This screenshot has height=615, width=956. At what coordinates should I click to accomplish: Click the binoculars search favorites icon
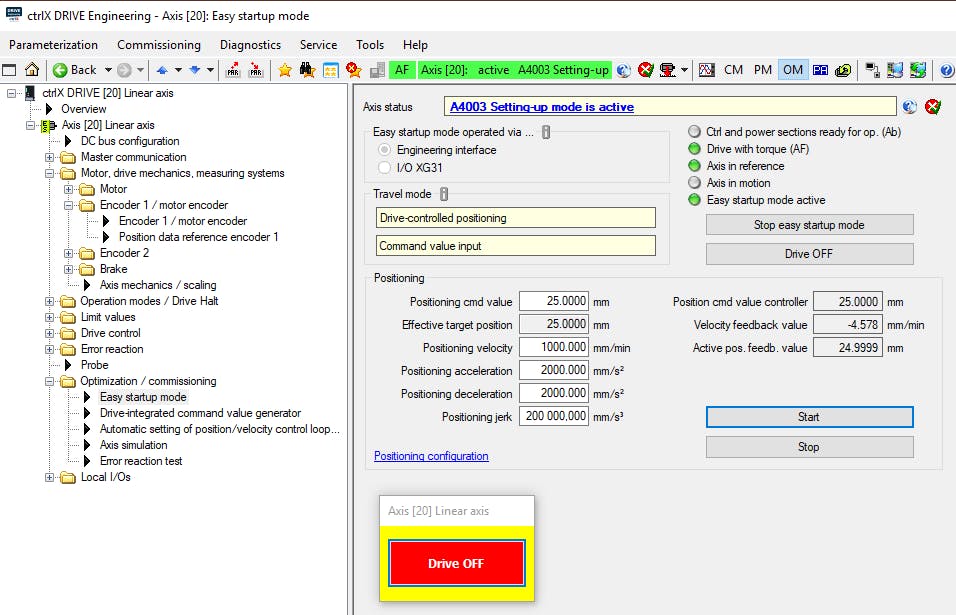click(x=307, y=70)
